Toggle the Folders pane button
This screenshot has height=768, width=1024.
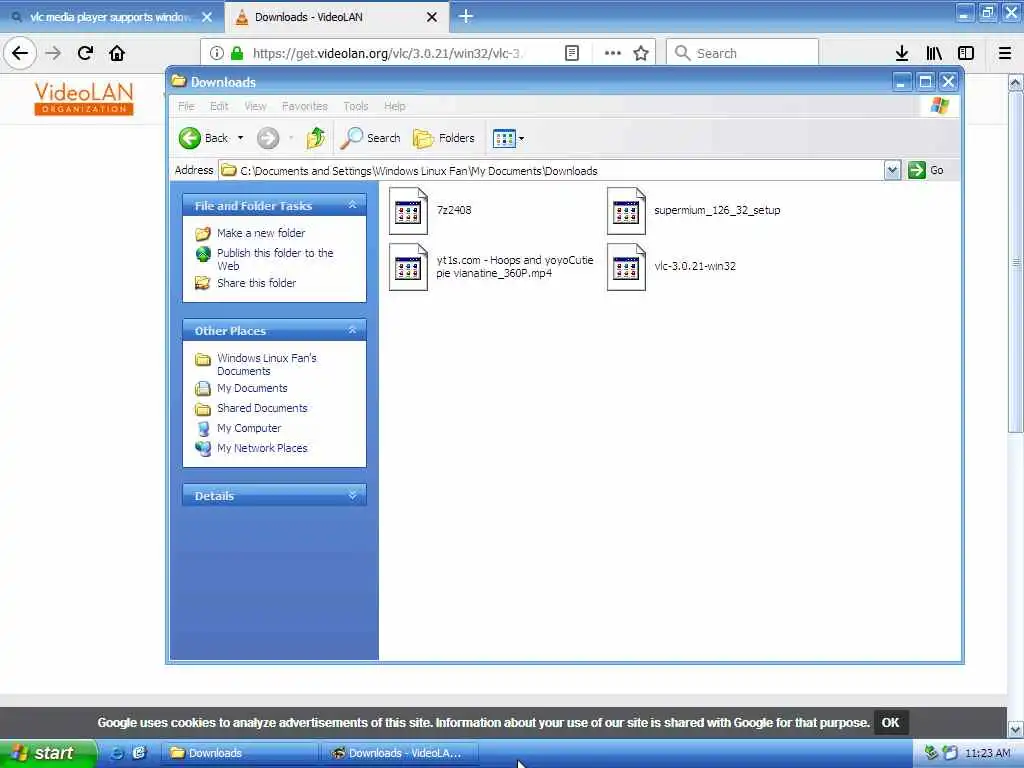[443, 138]
